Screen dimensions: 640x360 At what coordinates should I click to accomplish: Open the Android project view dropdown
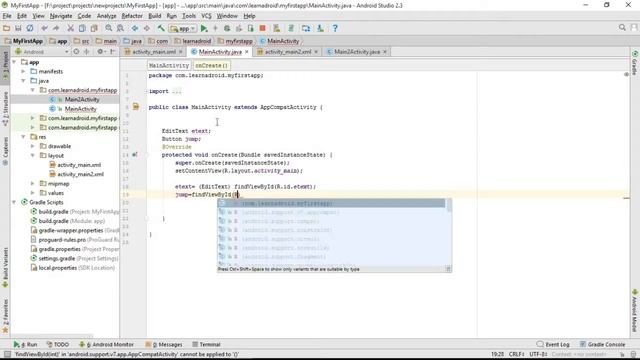[x=41, y=52]
